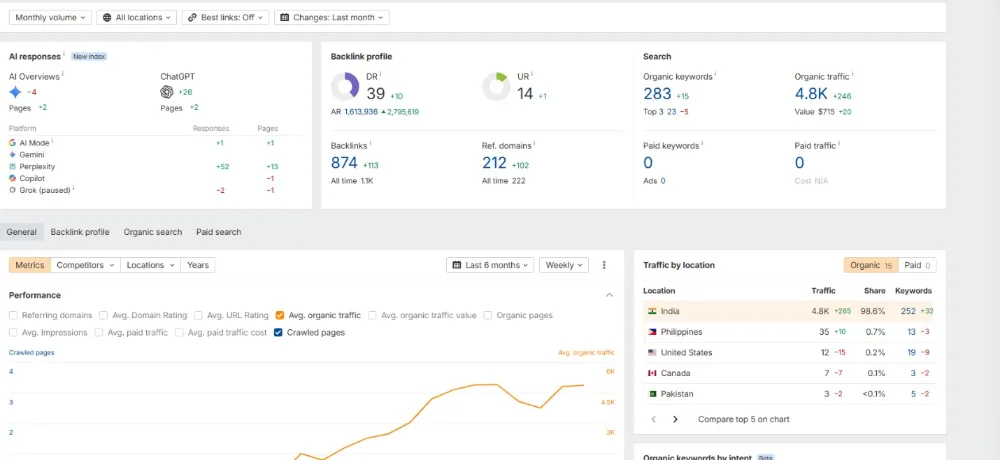Click the Copilot platform icon
Screen dimensions: 1000x460
[x=12, y=179]
